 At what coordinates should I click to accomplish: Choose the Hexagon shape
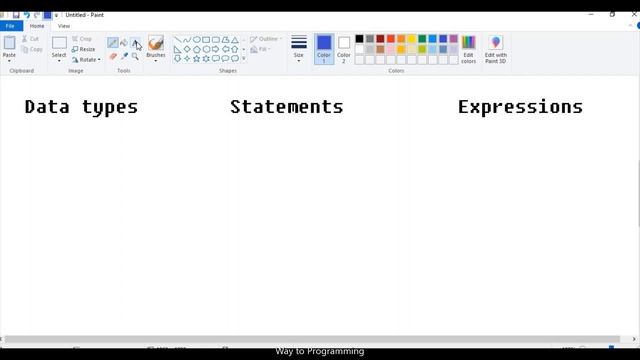[x=206, y=49]
